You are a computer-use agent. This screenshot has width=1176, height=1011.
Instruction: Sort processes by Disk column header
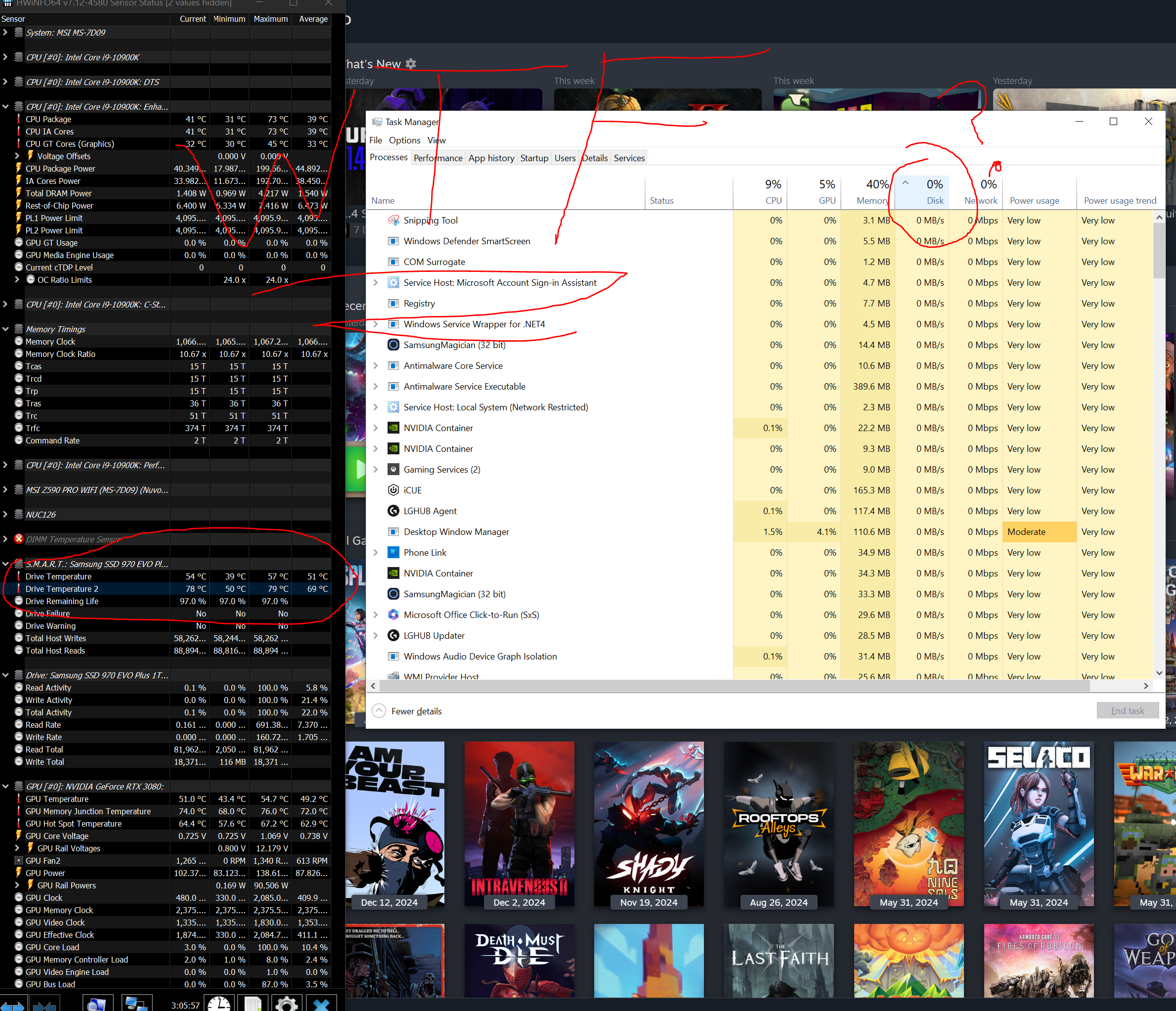pos(922,192)
